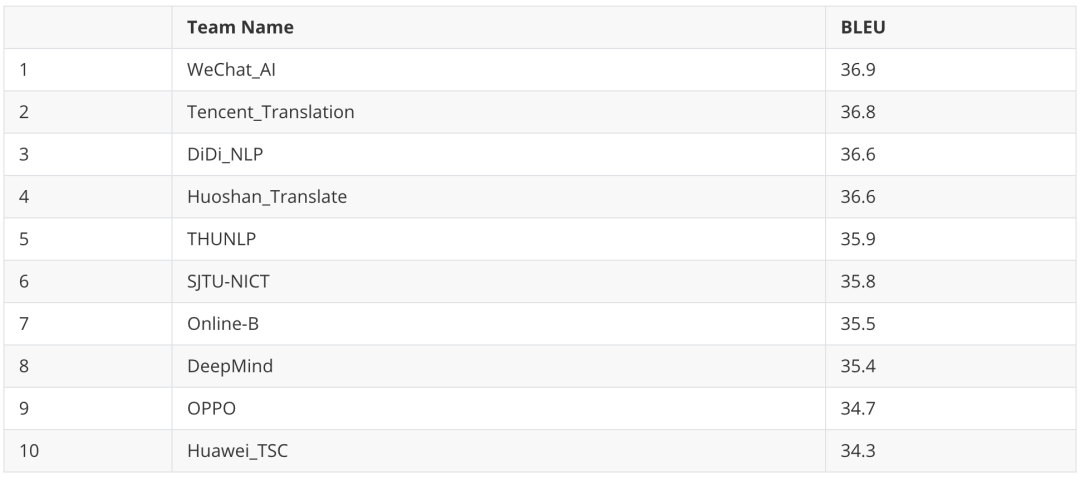Select the 35.9 score value
This screenshot has width=1080, height=477.
pyautogui.click(x=858, y=240)
